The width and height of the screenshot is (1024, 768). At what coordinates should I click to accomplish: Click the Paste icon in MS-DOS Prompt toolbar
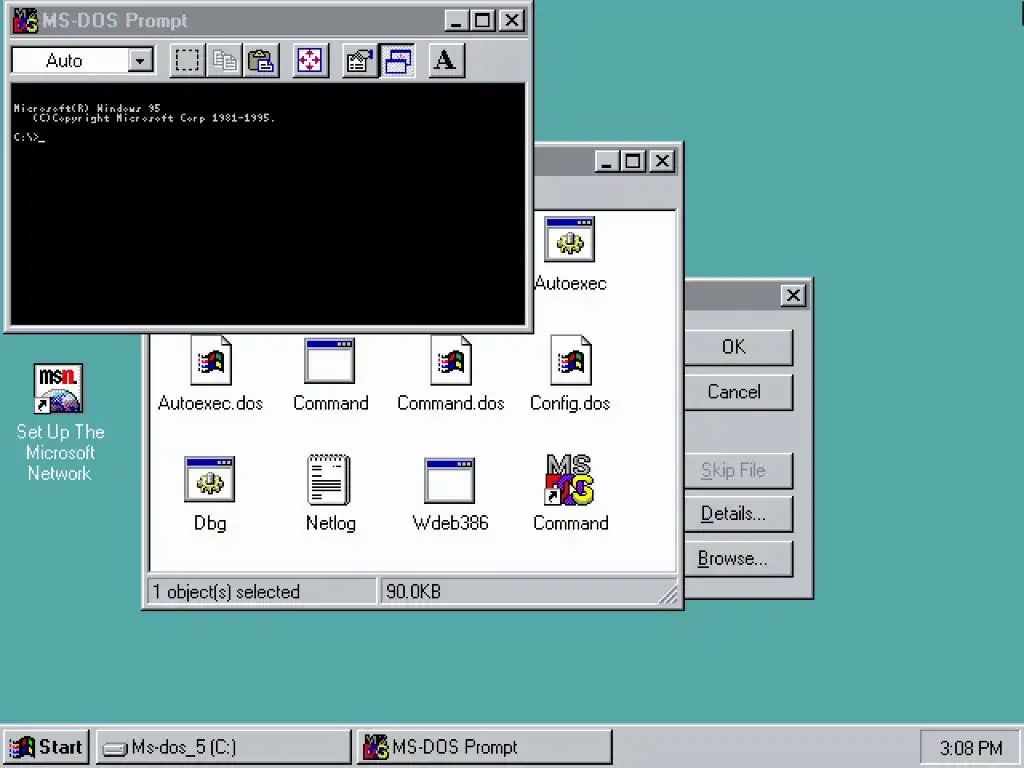pyautogui.click(x=261, y=61)
